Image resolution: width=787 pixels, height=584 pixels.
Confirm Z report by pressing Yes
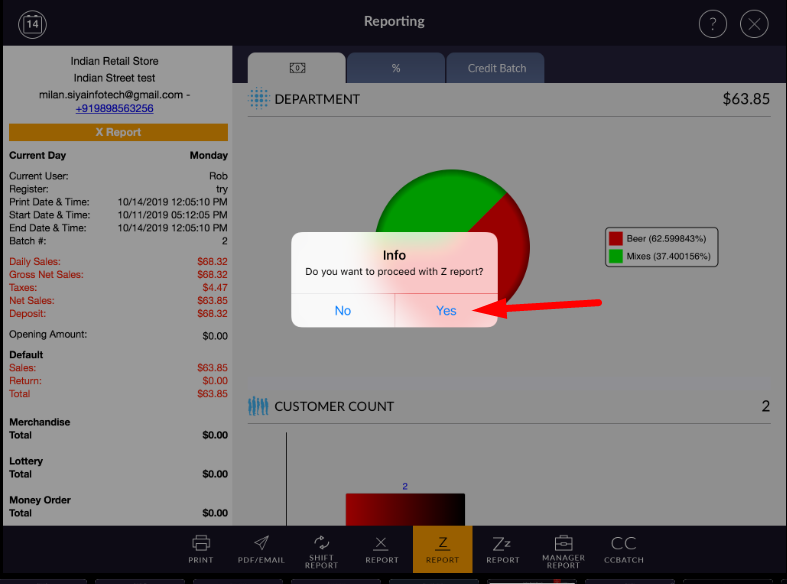tap(446, 311)
